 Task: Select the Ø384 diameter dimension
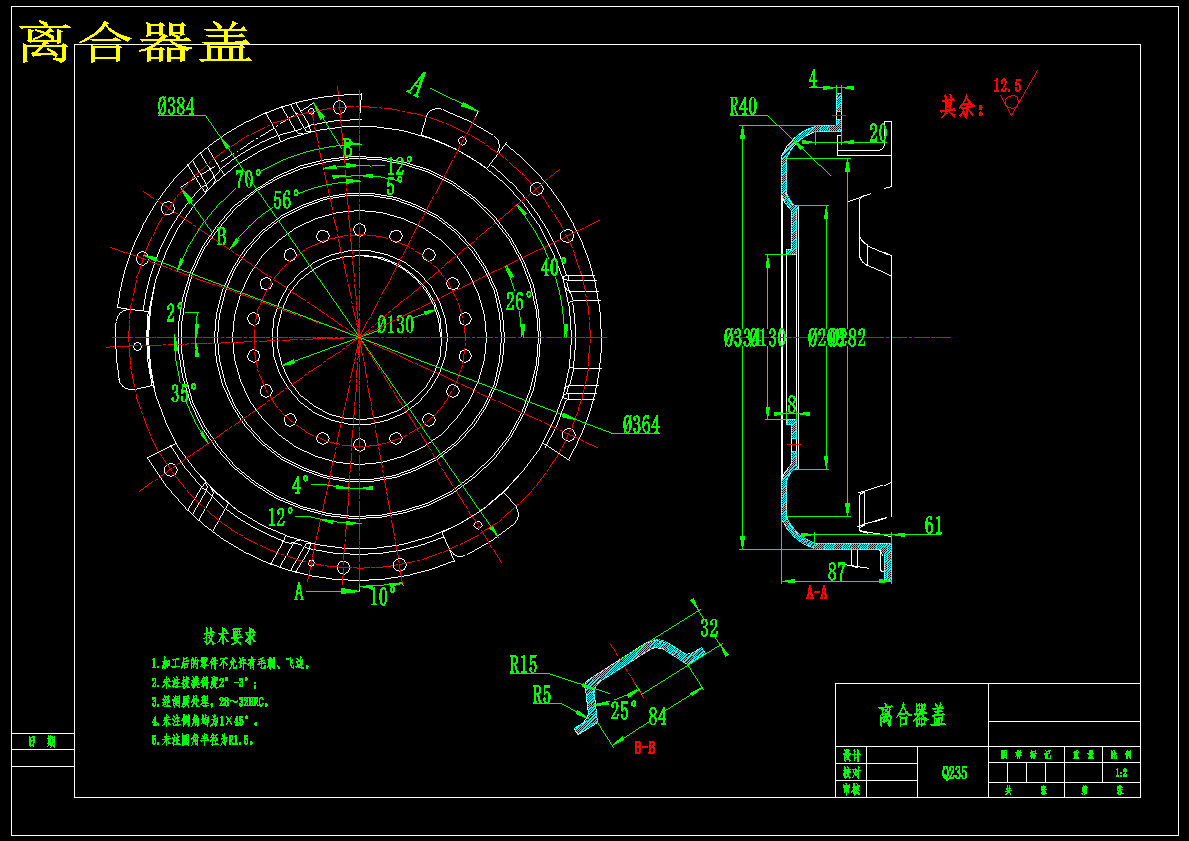tap(176, 107)
